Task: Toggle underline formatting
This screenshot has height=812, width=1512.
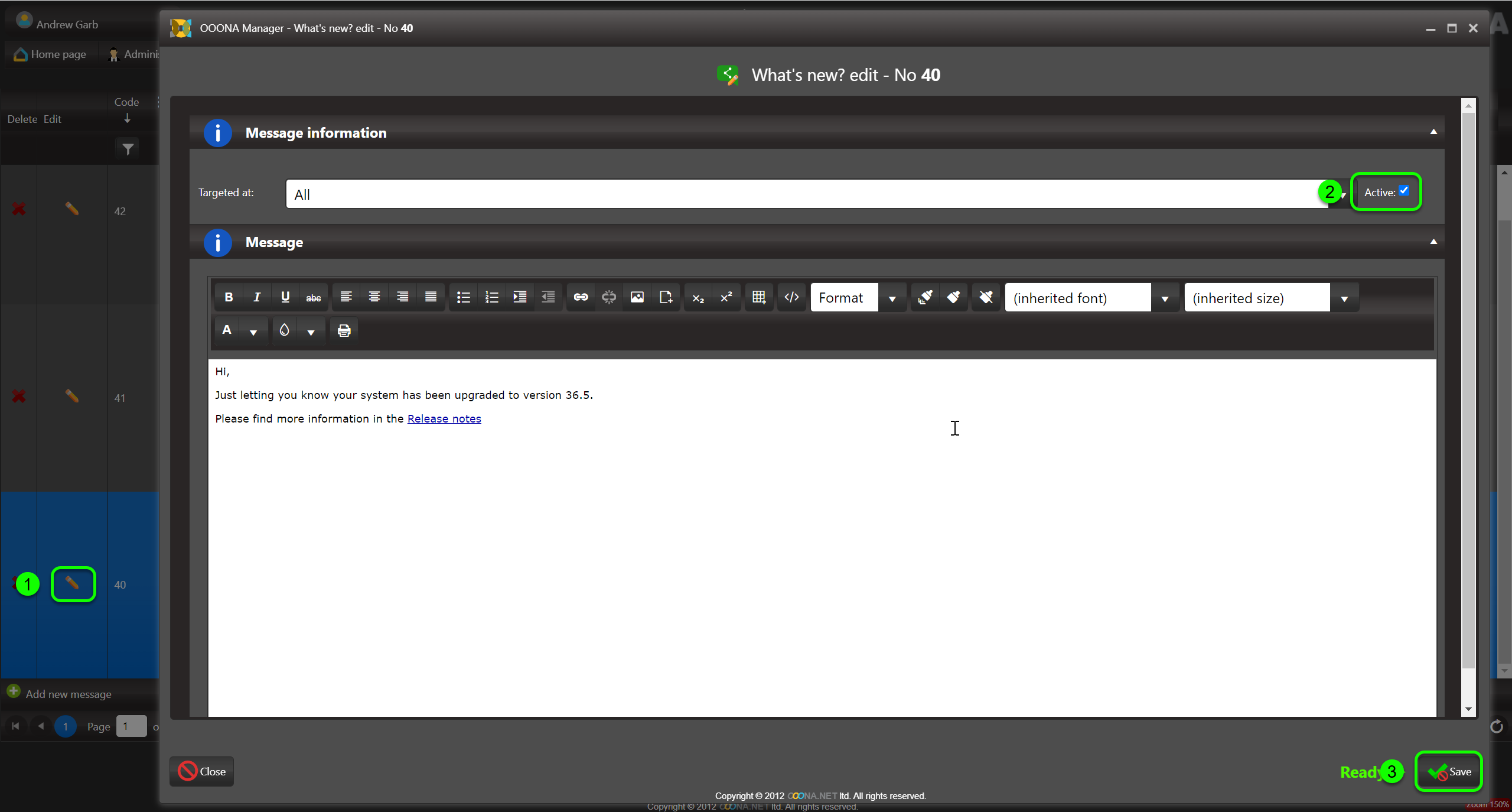Action: tap(285, 297)
